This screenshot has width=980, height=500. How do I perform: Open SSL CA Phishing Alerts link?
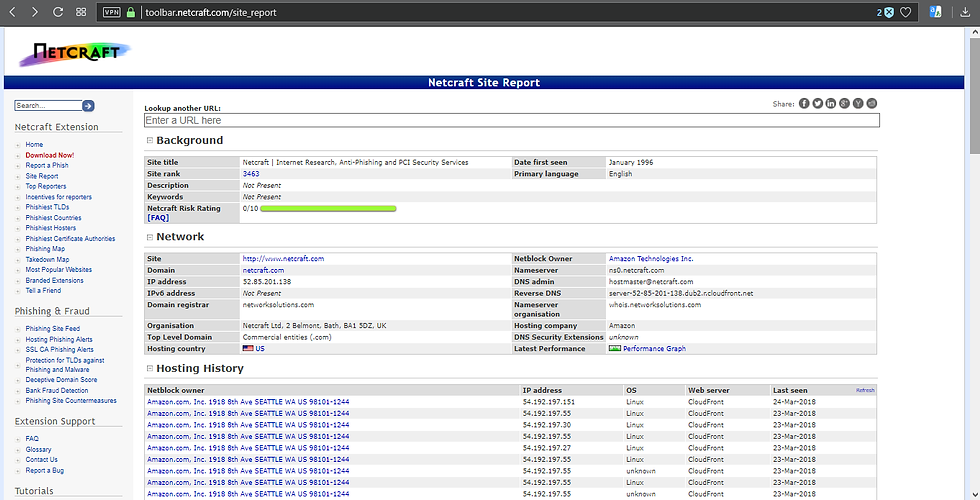point(59,349)
